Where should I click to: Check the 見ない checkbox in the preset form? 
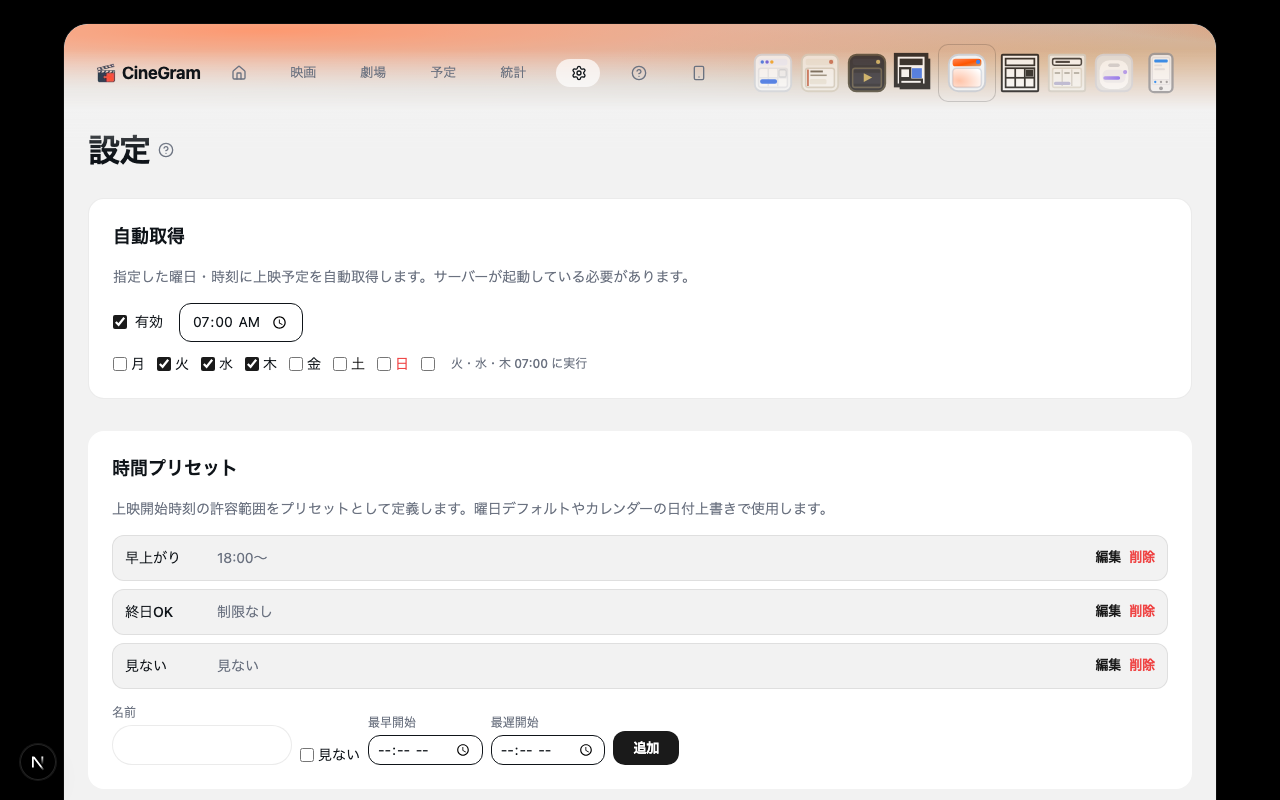click(307, 754)
